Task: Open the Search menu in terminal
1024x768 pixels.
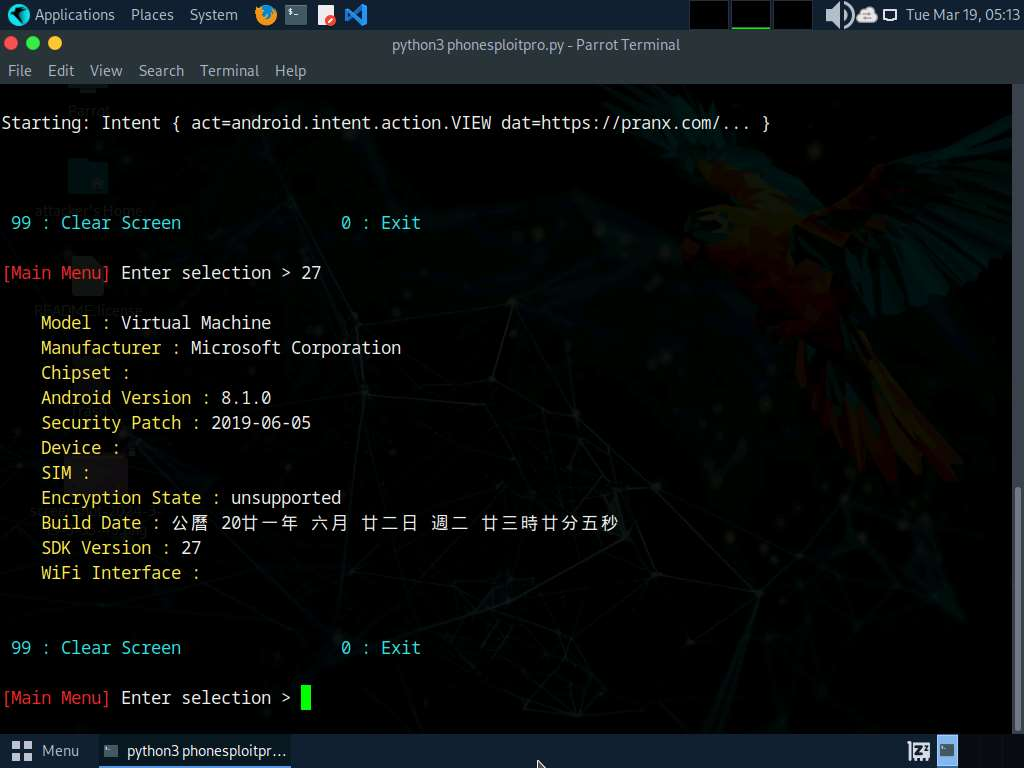Action: [x=161, y=71]
